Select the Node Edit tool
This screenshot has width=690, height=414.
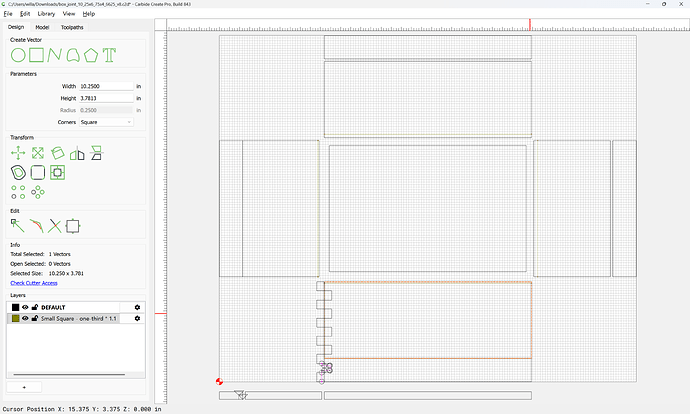[x=18, y=226]
